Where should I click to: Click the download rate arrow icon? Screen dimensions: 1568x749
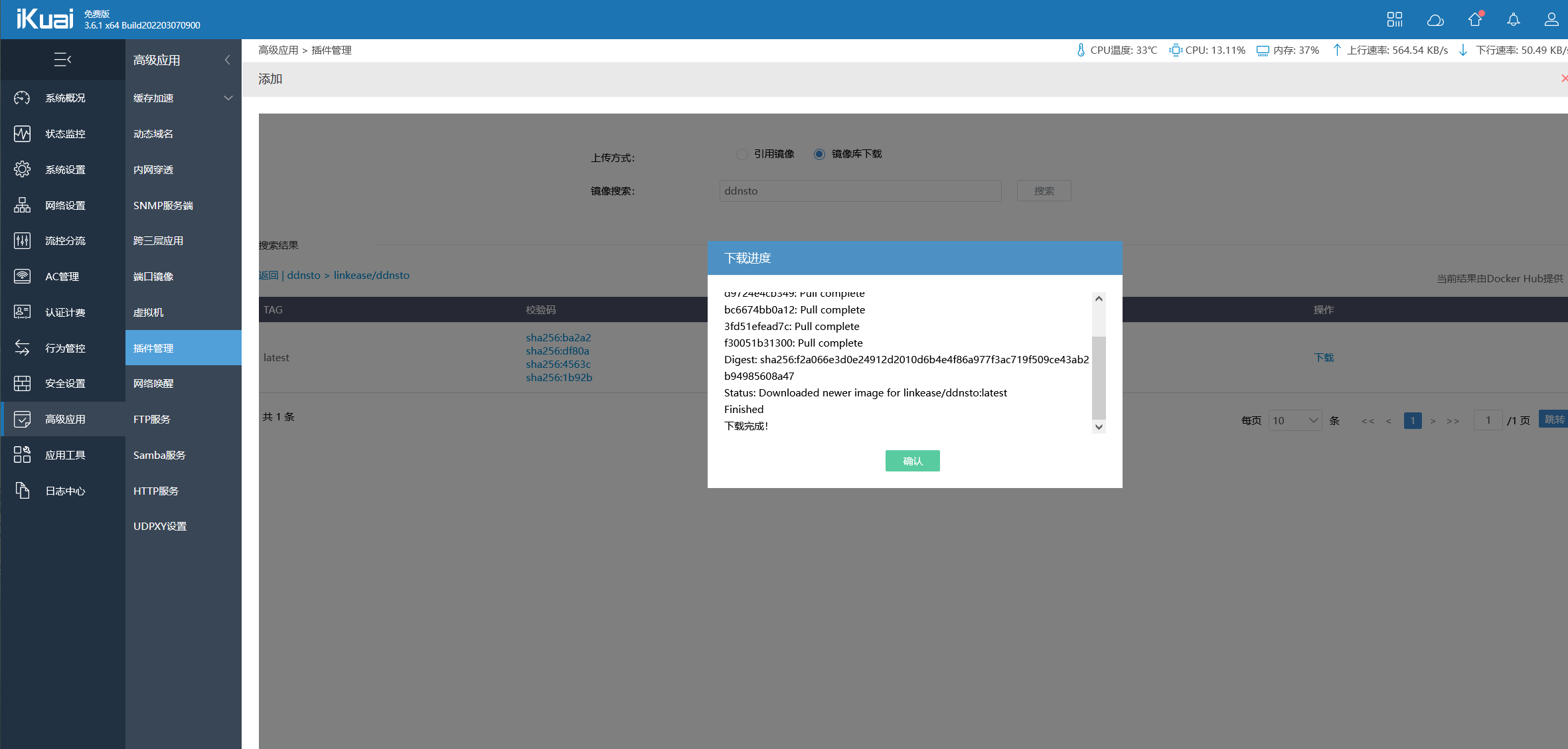pos(1462,50)
